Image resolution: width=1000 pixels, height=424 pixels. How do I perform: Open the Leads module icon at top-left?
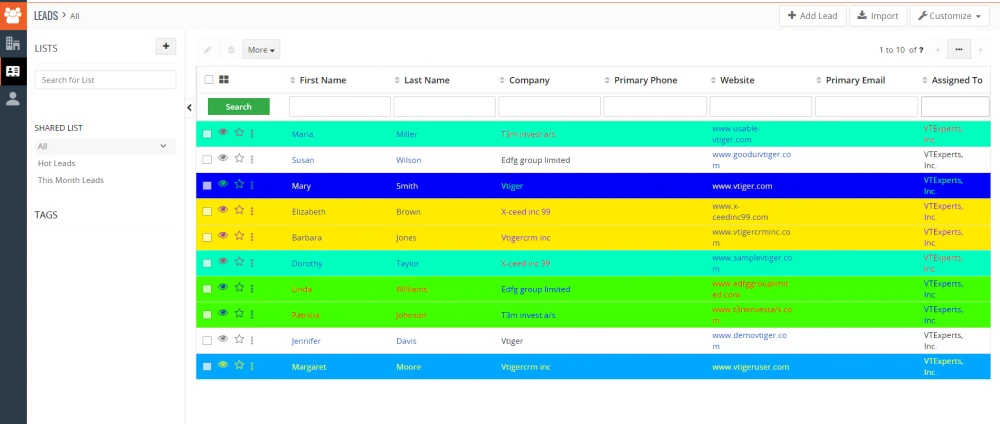click(x=13, y=15)
